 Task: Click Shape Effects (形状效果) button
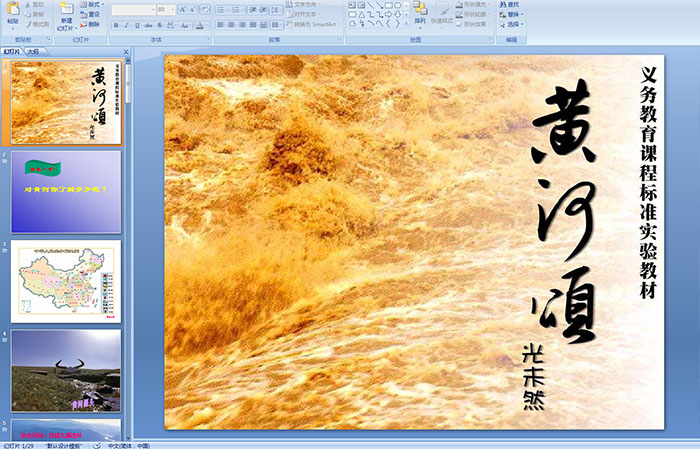pyautogui.click(x=473, y=24)
